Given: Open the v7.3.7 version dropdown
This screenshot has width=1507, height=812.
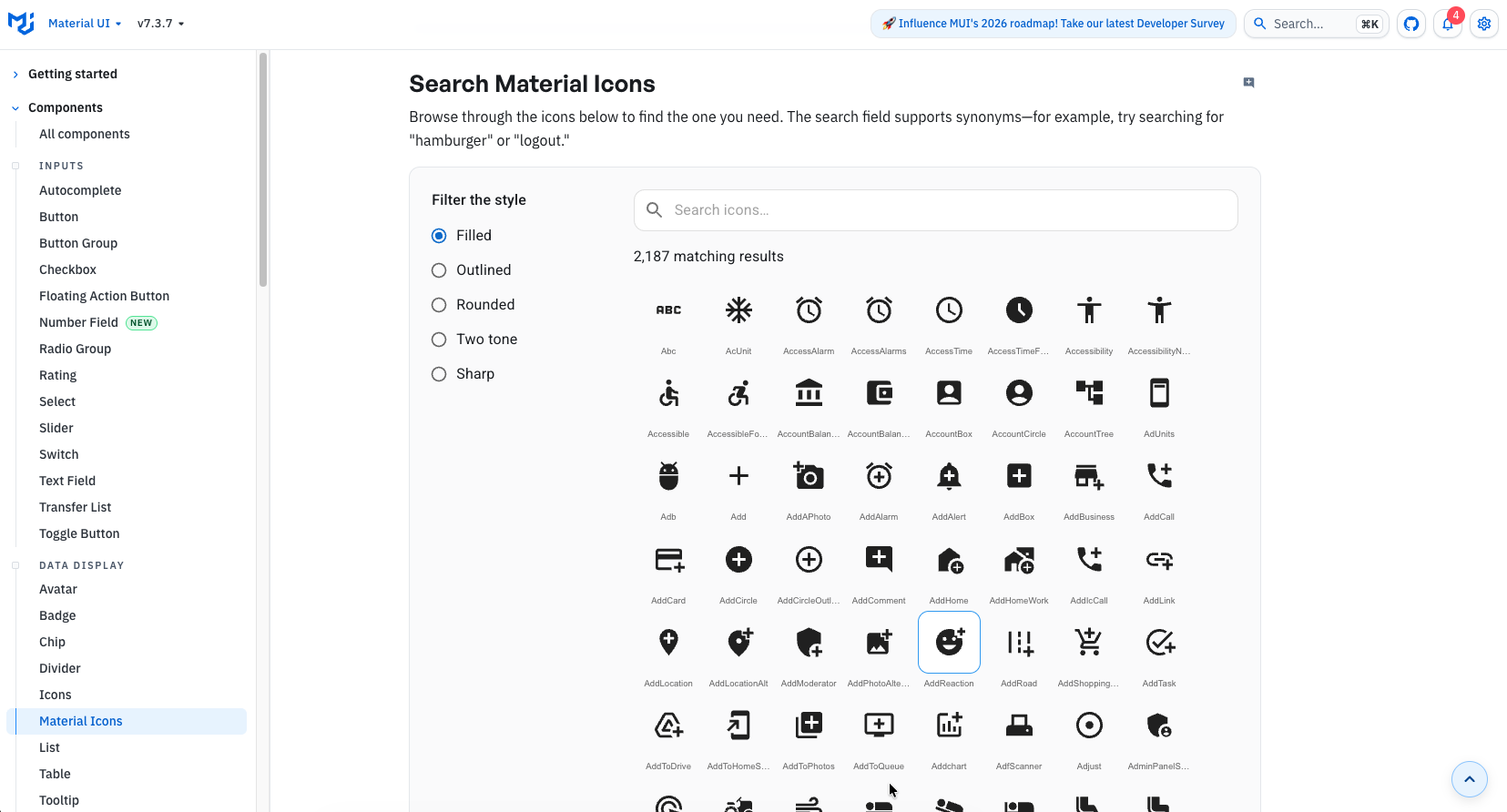Looking at the screenshot, I should point(160,24).
